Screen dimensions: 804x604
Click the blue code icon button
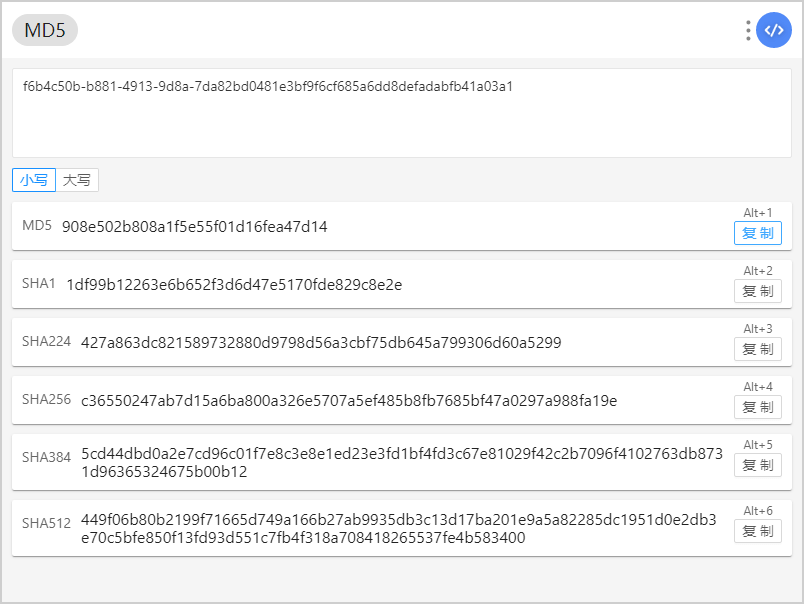[x=773, y=30]
